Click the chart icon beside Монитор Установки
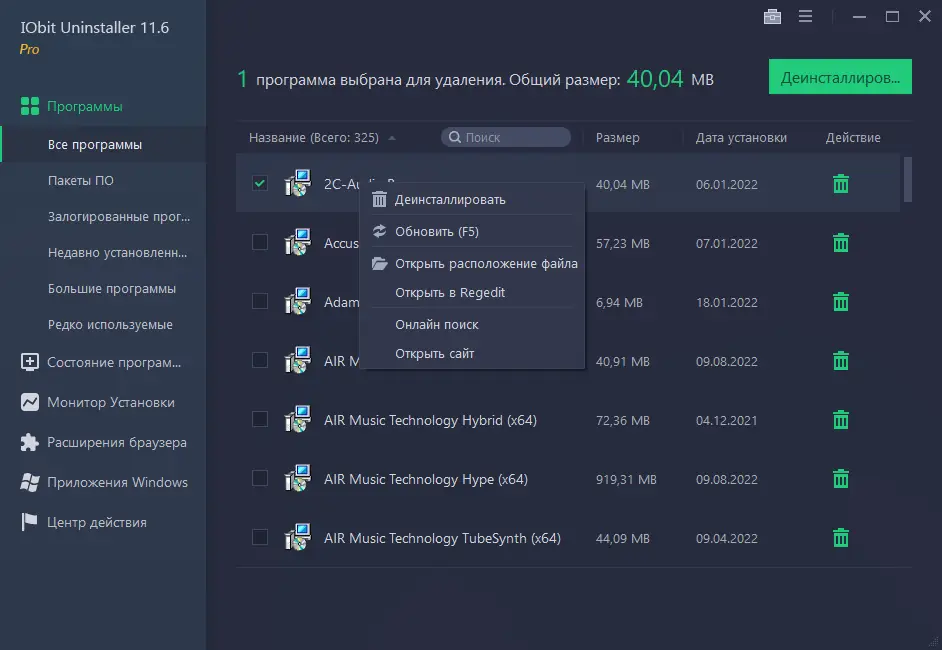 (x=28, y=402)
